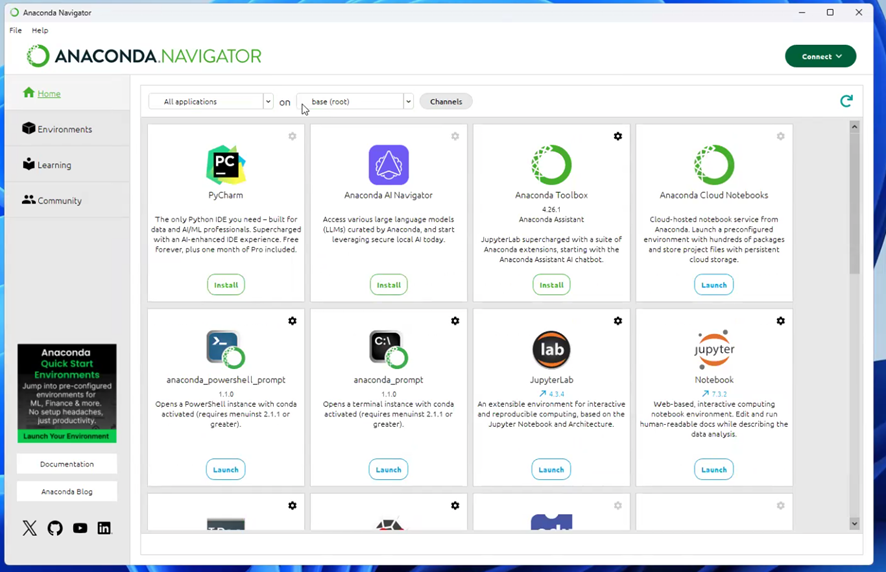886x572 pixels.
Task: Open gear options on first partially visible bottom card
Action: coord(292,505)
